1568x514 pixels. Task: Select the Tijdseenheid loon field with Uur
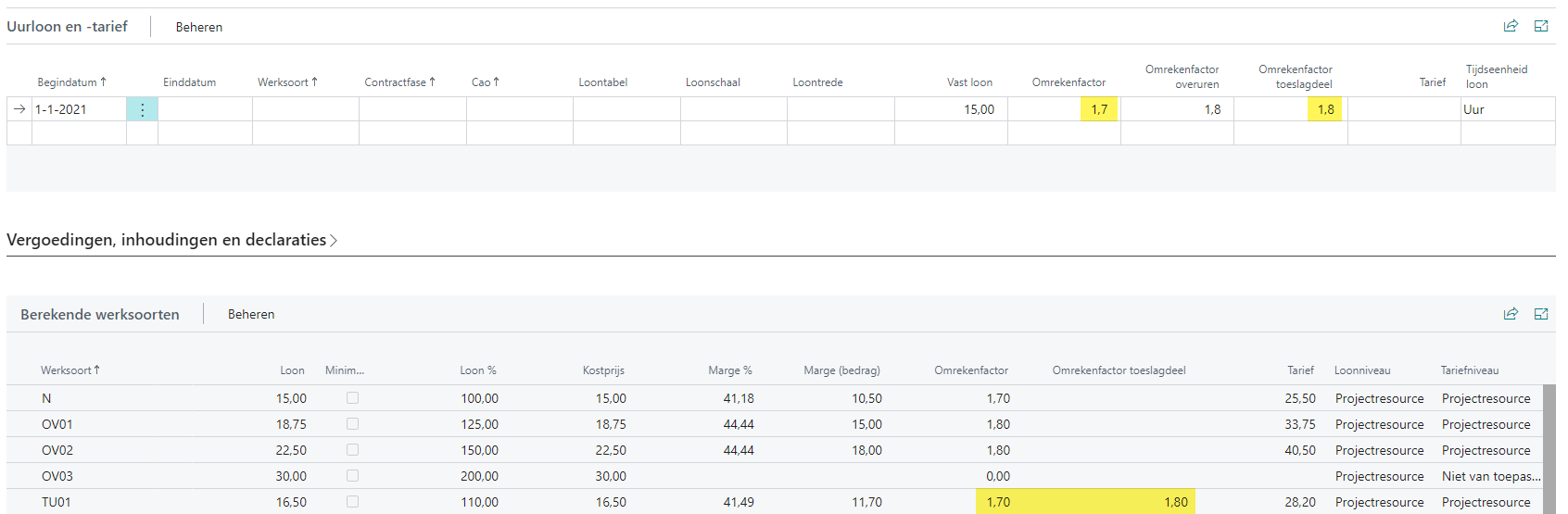1506,109
